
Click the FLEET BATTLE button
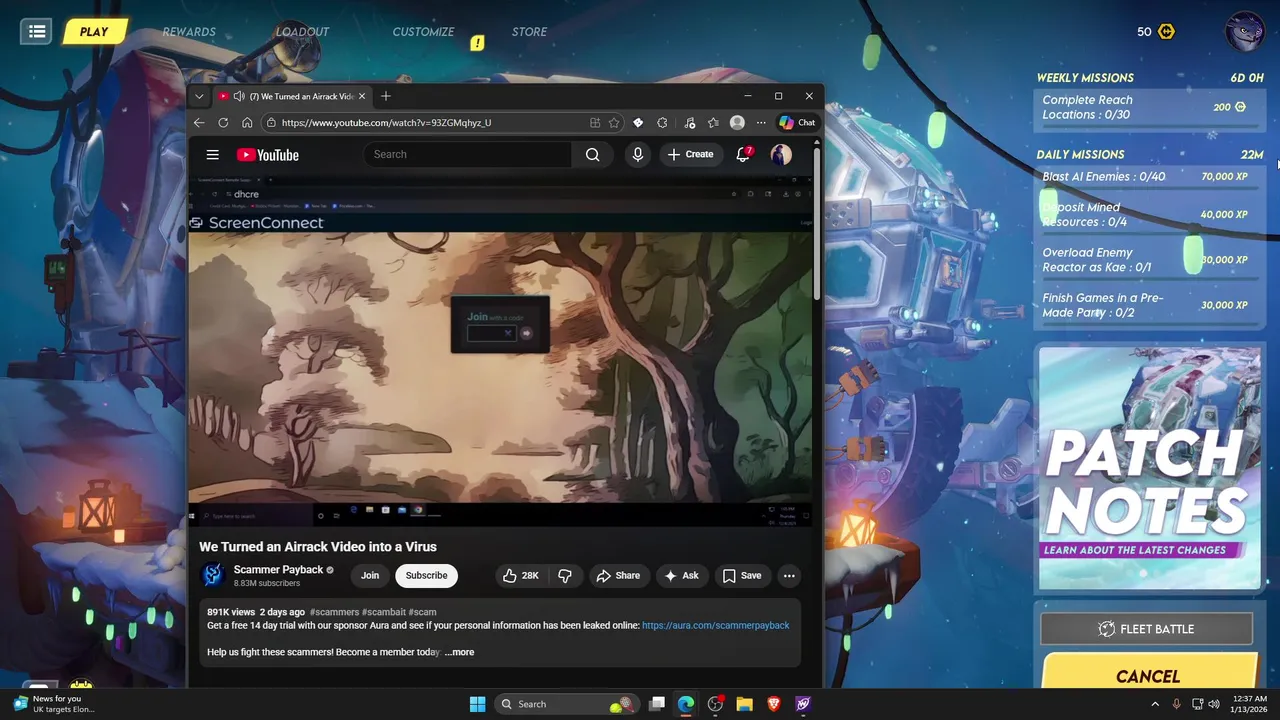click(x=1146, y=629)
